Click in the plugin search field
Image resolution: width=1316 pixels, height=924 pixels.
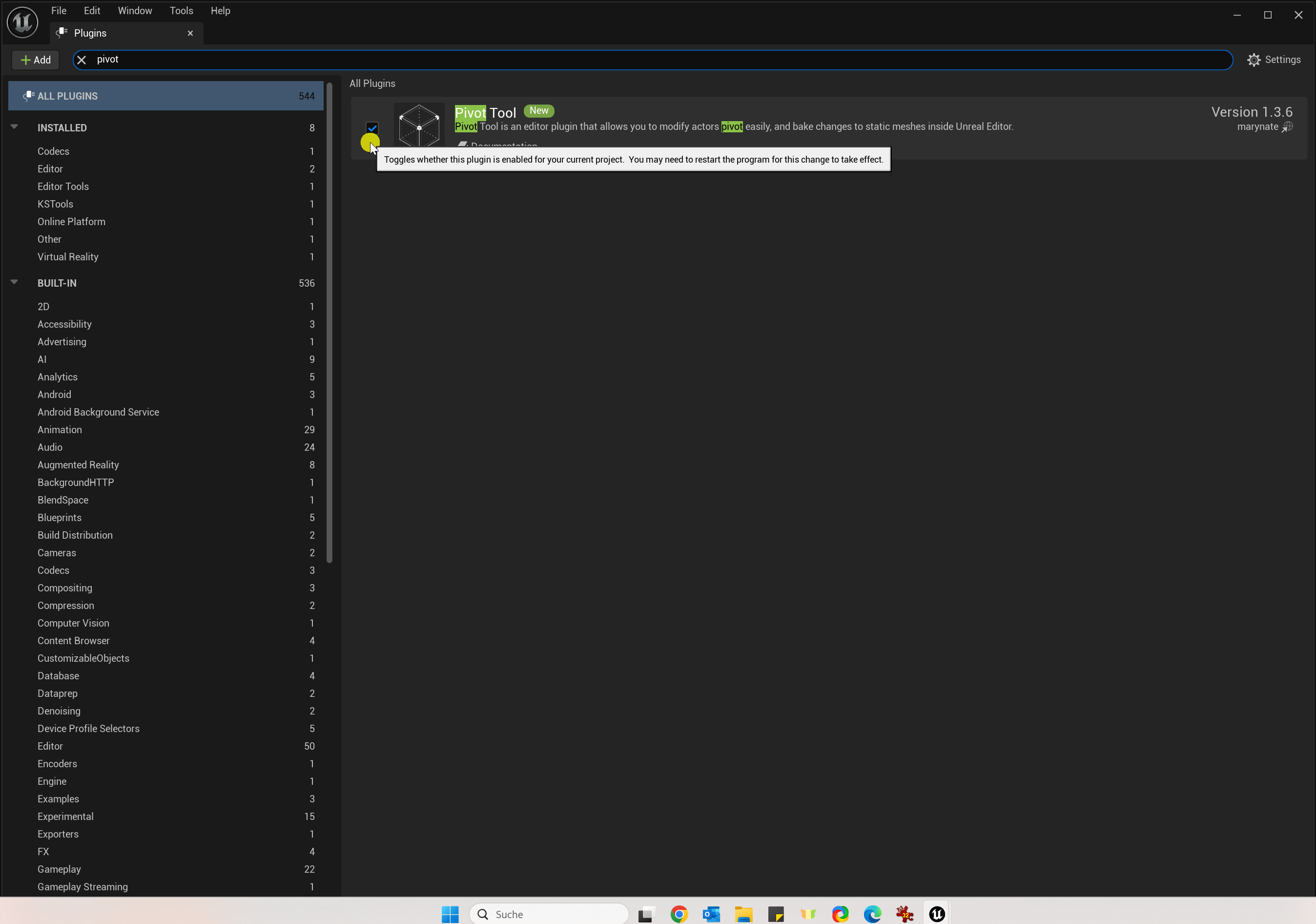point(631,60)
